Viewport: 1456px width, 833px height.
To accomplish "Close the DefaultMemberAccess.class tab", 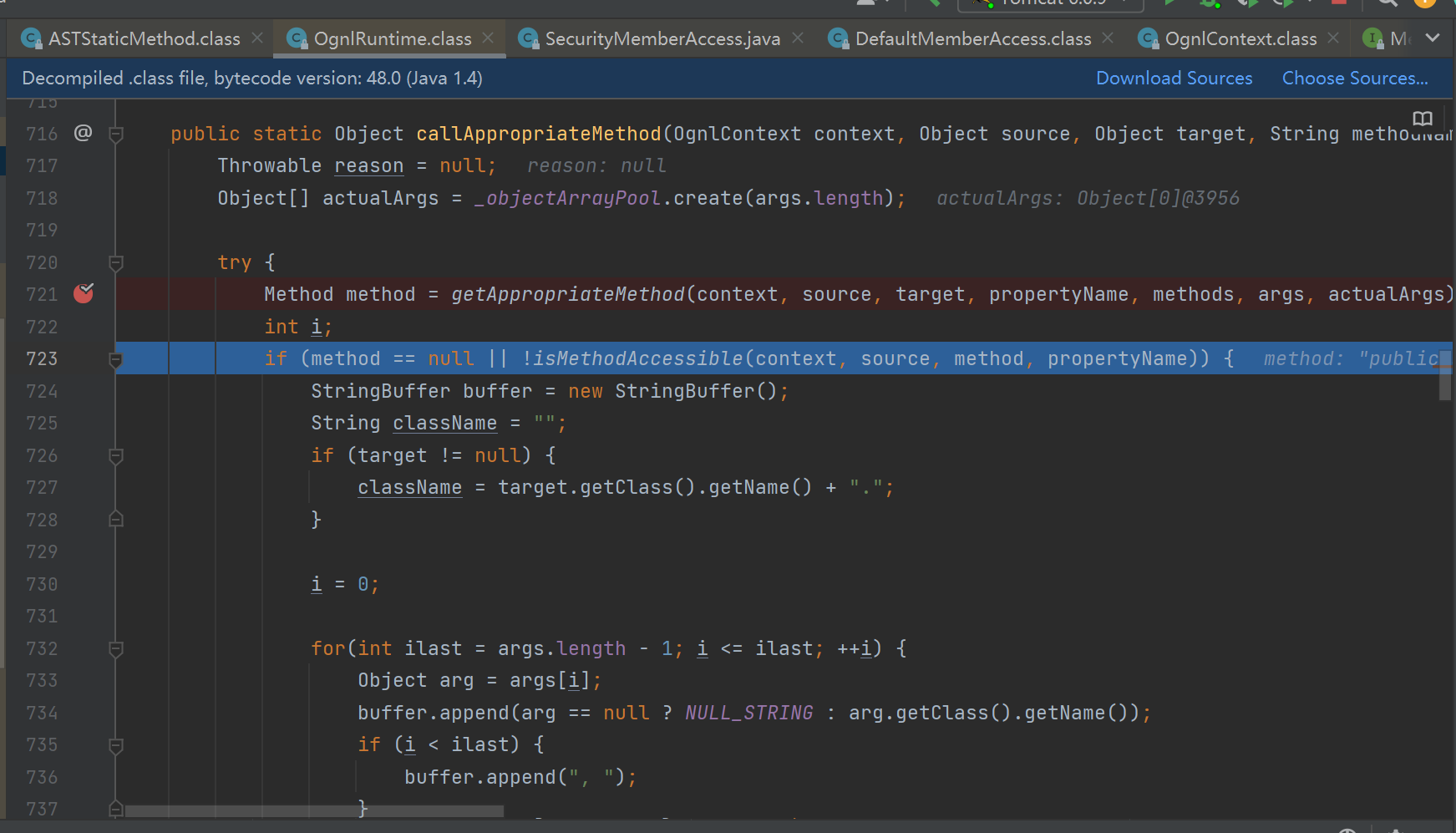I will pos(1108,38).
